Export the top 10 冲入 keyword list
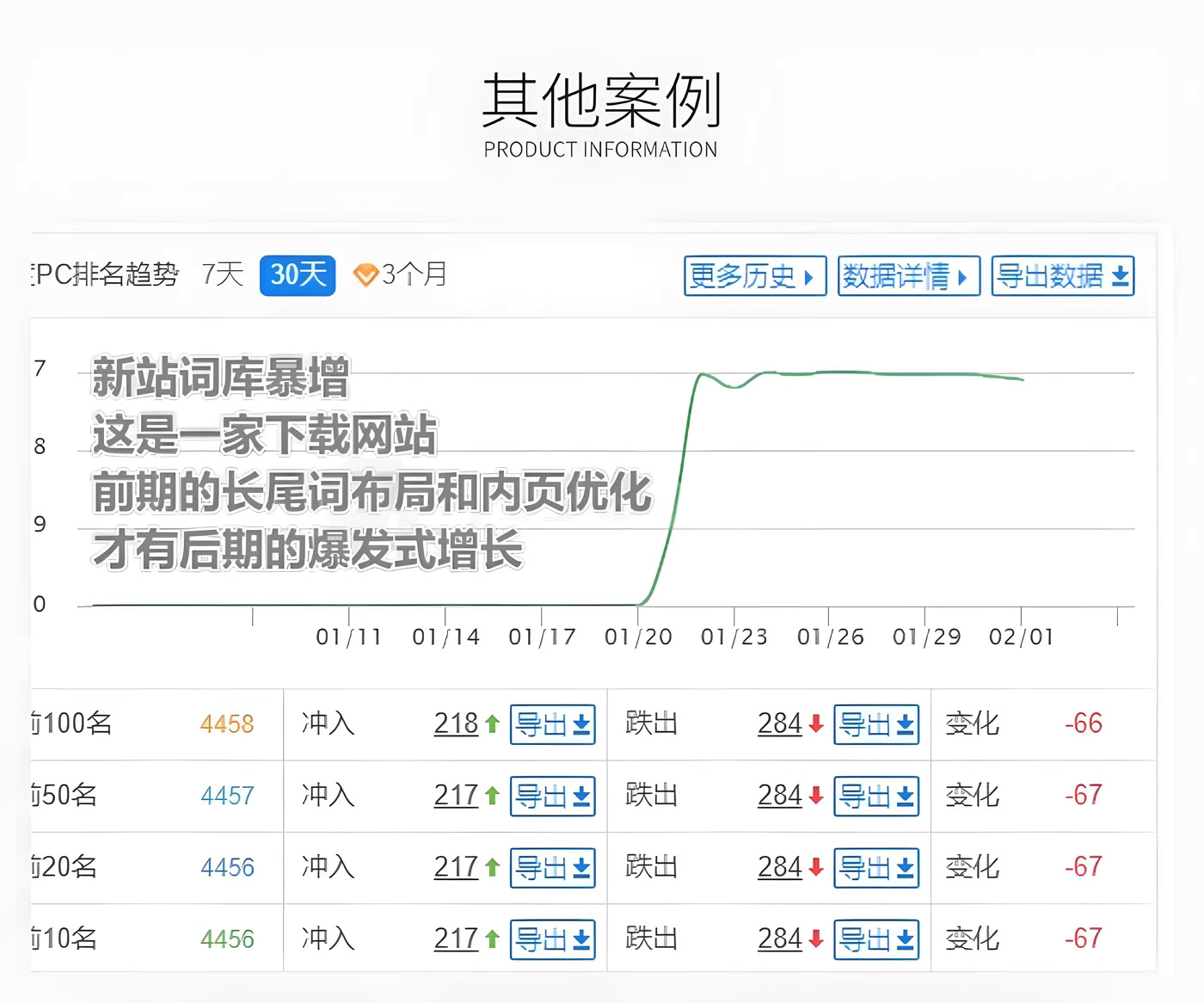The height and width of the screenshot is (1003, 1204). coord(552,938)
